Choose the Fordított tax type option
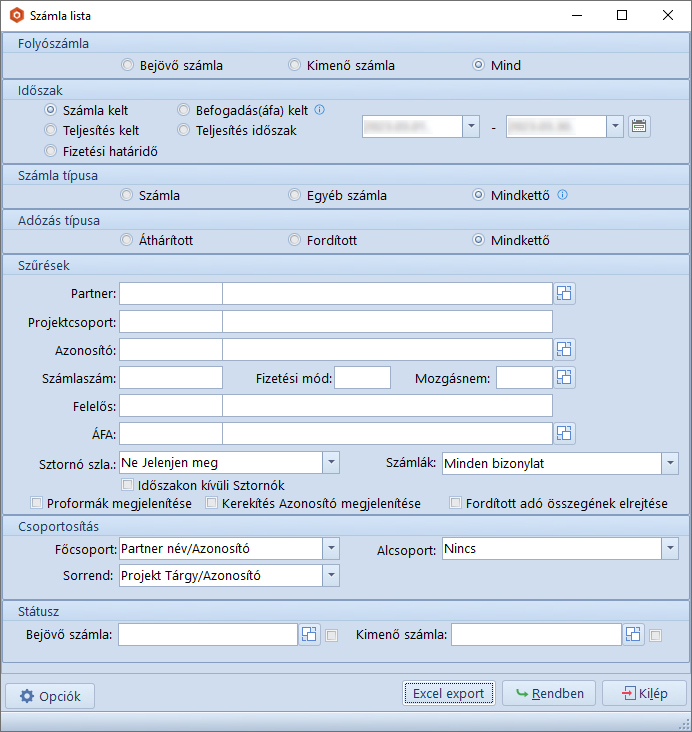Image resolution: width=692 pixels, height=732 pixels. [294, 240]
